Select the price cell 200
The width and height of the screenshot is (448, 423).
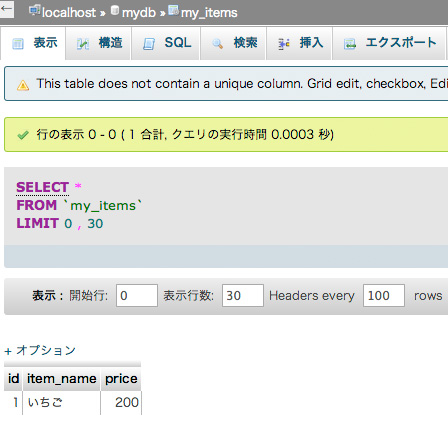pyautogui.click(x=121, y=403)
